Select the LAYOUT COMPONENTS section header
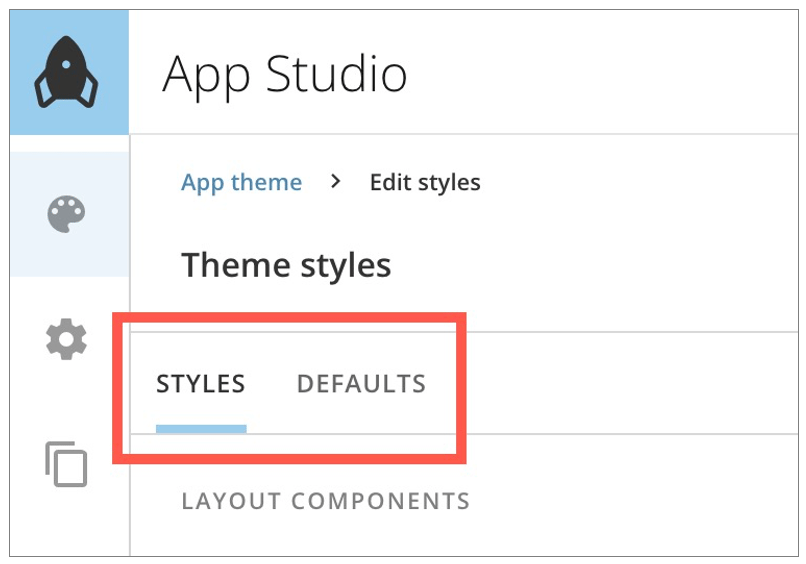The height and width of the screenshot is (564, 806). coord(326,501)
